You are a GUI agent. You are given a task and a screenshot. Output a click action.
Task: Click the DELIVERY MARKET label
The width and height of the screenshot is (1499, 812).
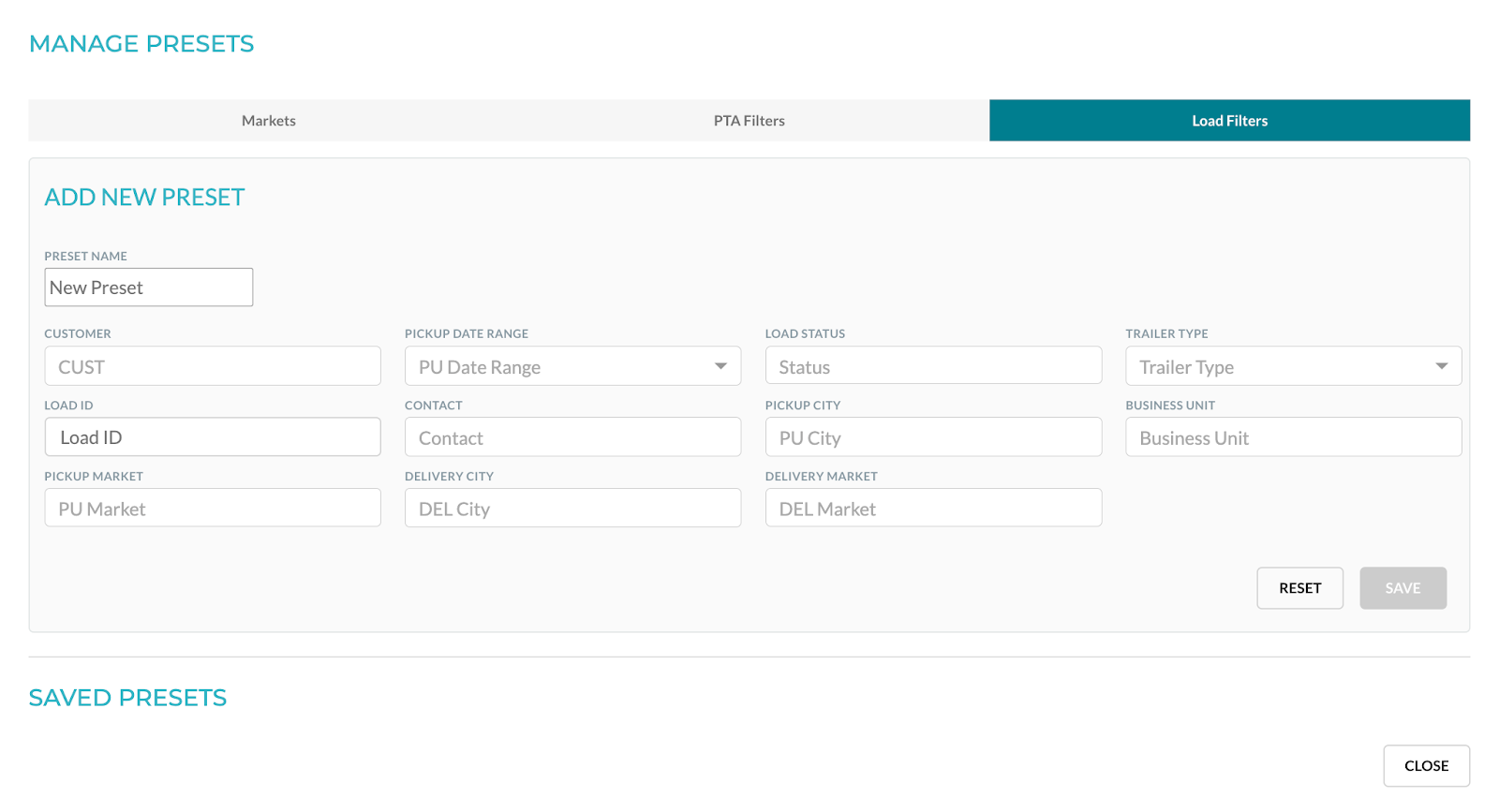tap(821, 477)
